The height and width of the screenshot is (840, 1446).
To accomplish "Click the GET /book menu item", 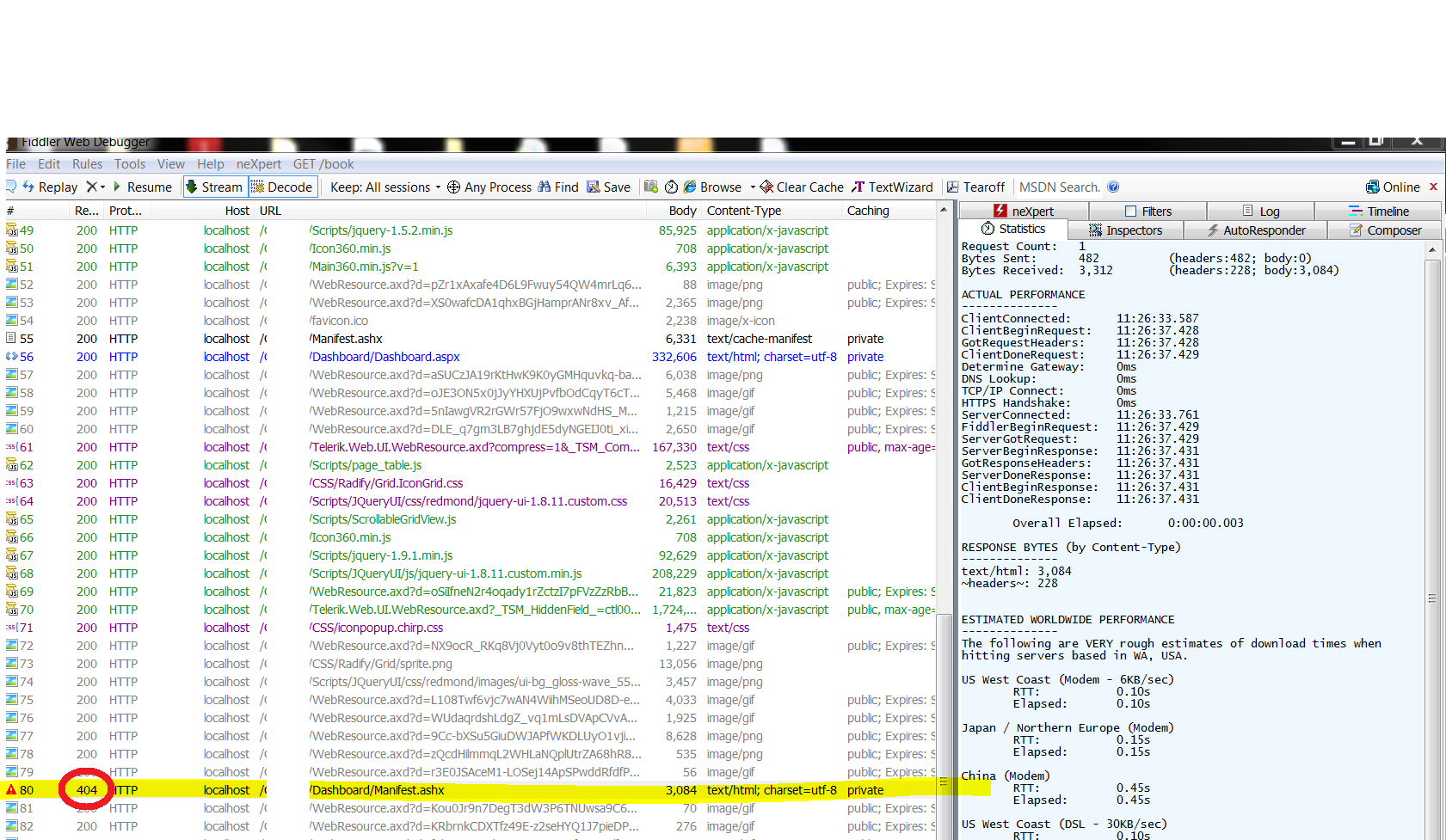I will 323,164.
